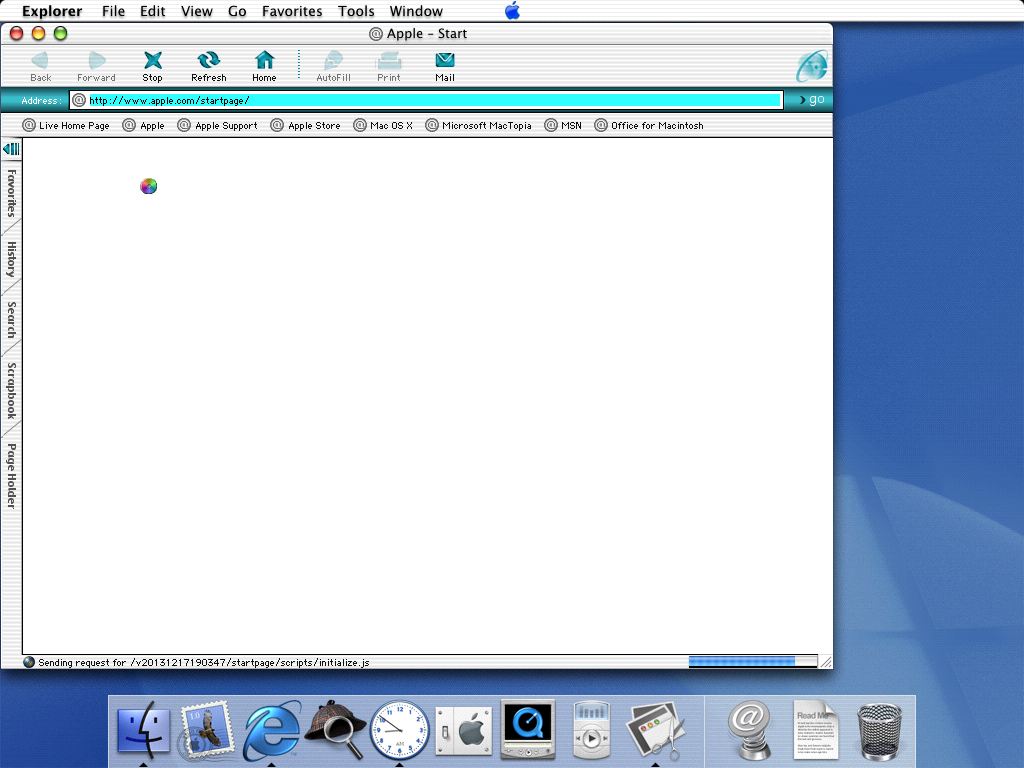Open the Edit menu
This screenshot has height=768, width=1024.
[x=152, y=11]
